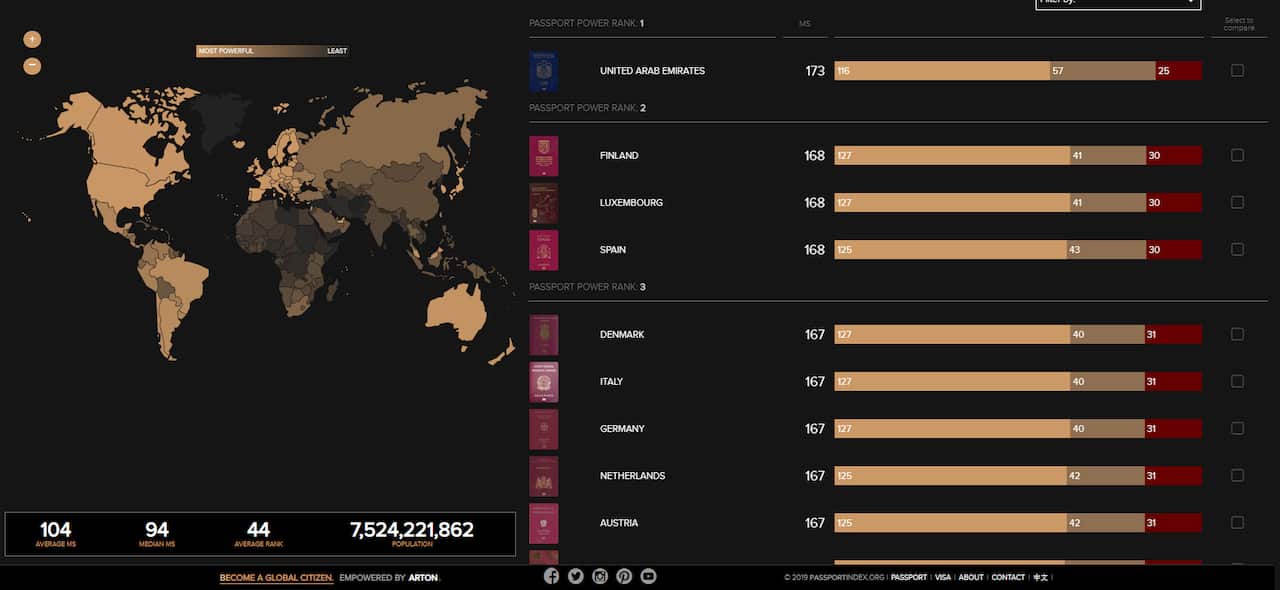Image resolution: width=1280 pixels, height=590 pixels.
Task: Click the BECOME A GLOBAL CITIZEN link
Action: tap(277, 577)
